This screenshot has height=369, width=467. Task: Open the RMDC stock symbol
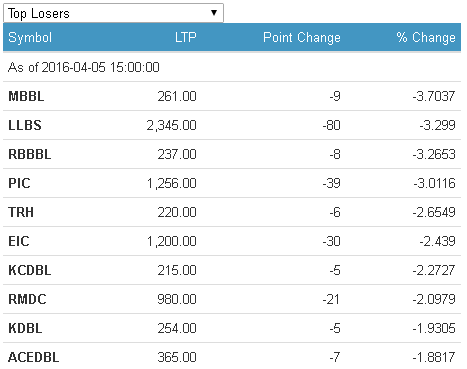(27, 299)
